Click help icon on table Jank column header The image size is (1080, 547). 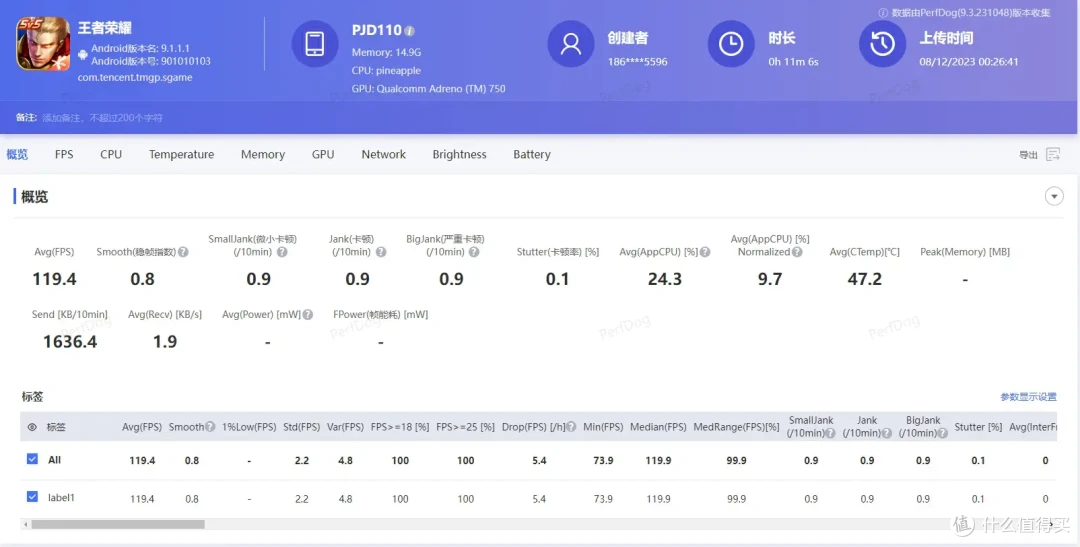(x=886, y=433)
